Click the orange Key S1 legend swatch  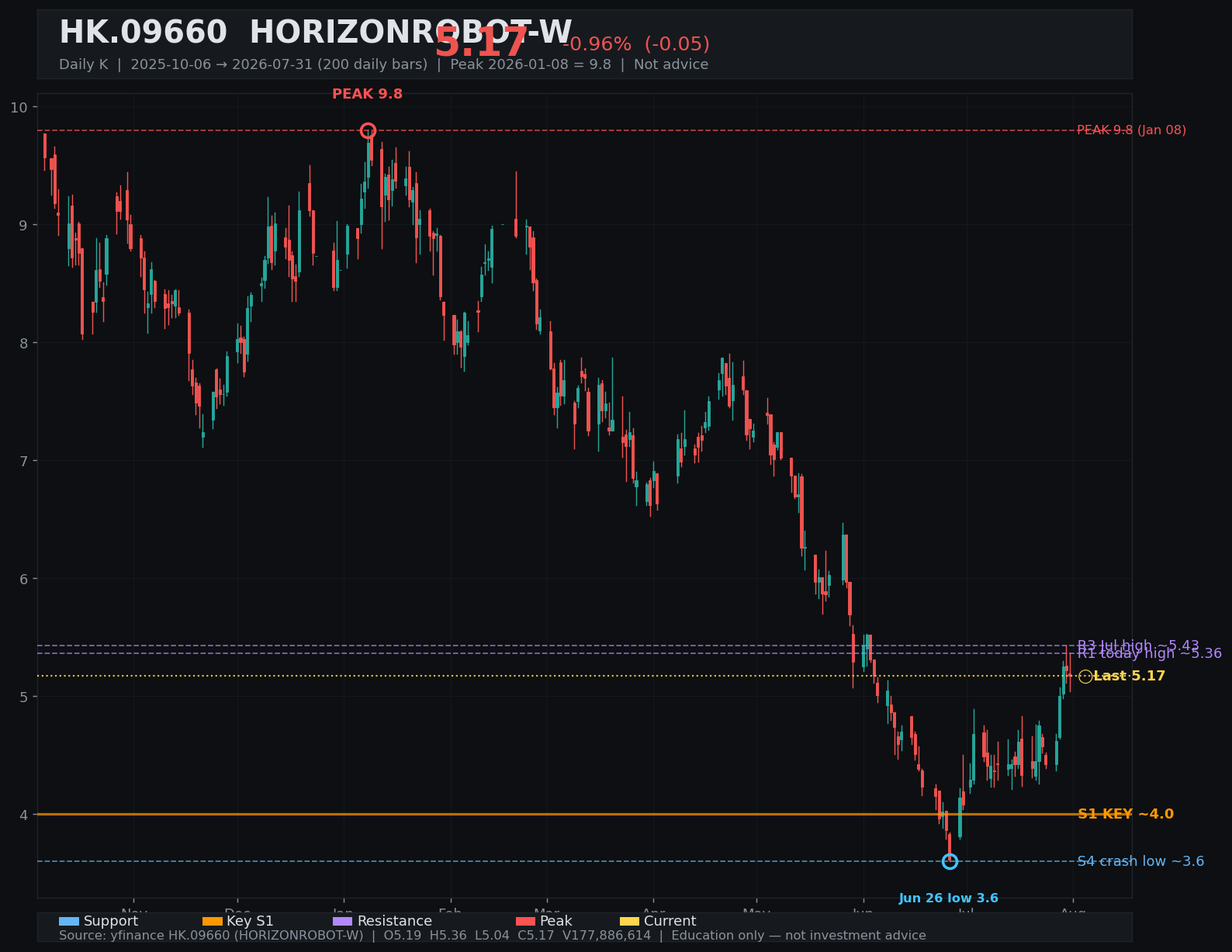pyautogui.click(x=213, y=922)
